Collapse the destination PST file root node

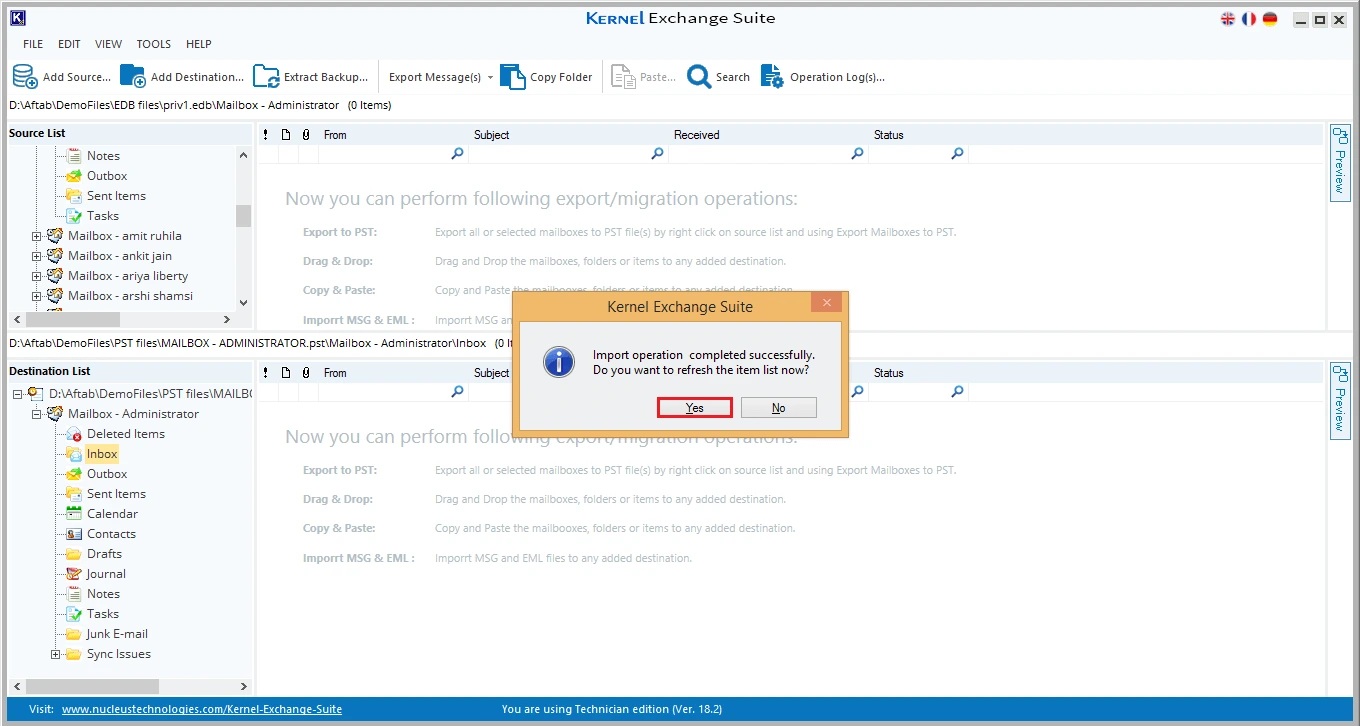(18, 394)
